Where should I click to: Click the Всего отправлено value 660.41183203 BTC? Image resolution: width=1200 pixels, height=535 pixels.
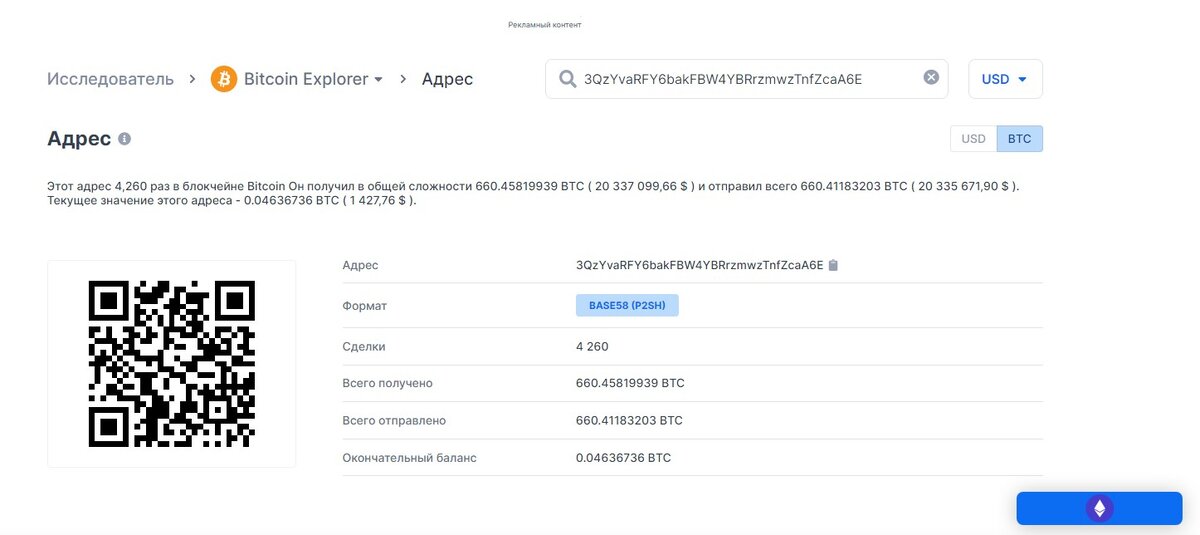click(x=629, y=420)
